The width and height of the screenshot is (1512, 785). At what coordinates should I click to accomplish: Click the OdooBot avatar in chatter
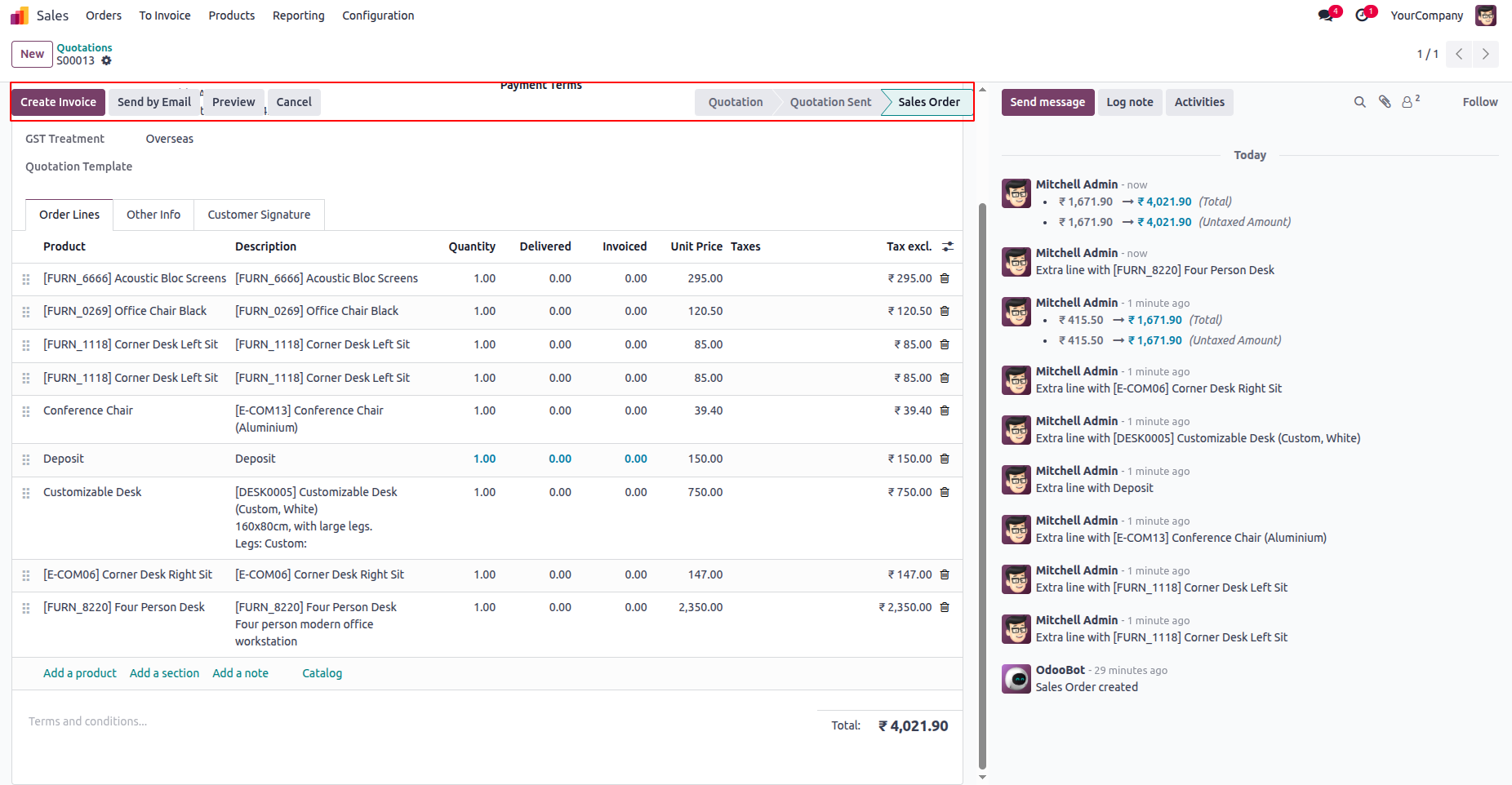pyautogui.click(x=1016, y=679)
